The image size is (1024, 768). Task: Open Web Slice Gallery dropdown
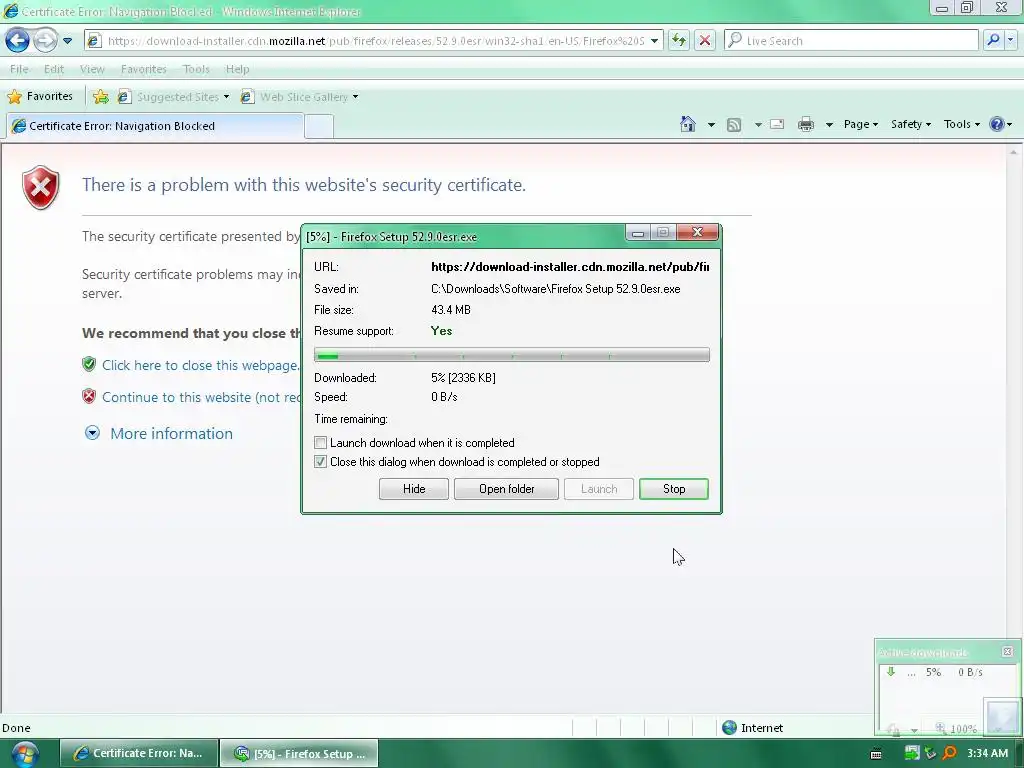click(299, 97)
